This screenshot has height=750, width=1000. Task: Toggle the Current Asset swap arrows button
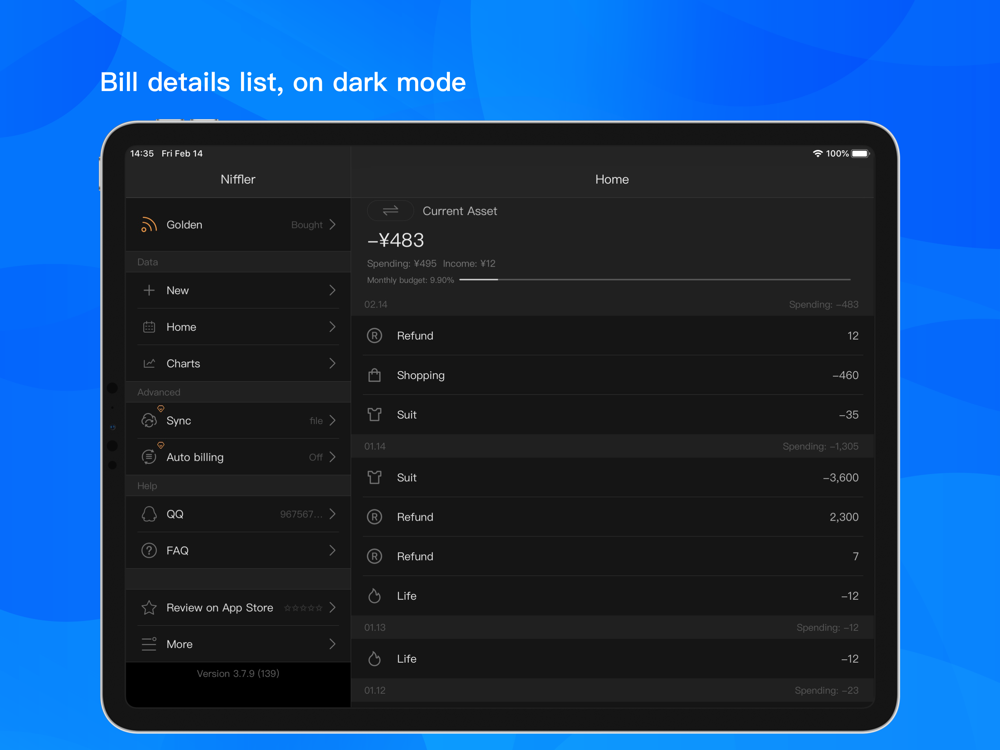[390, 210]
